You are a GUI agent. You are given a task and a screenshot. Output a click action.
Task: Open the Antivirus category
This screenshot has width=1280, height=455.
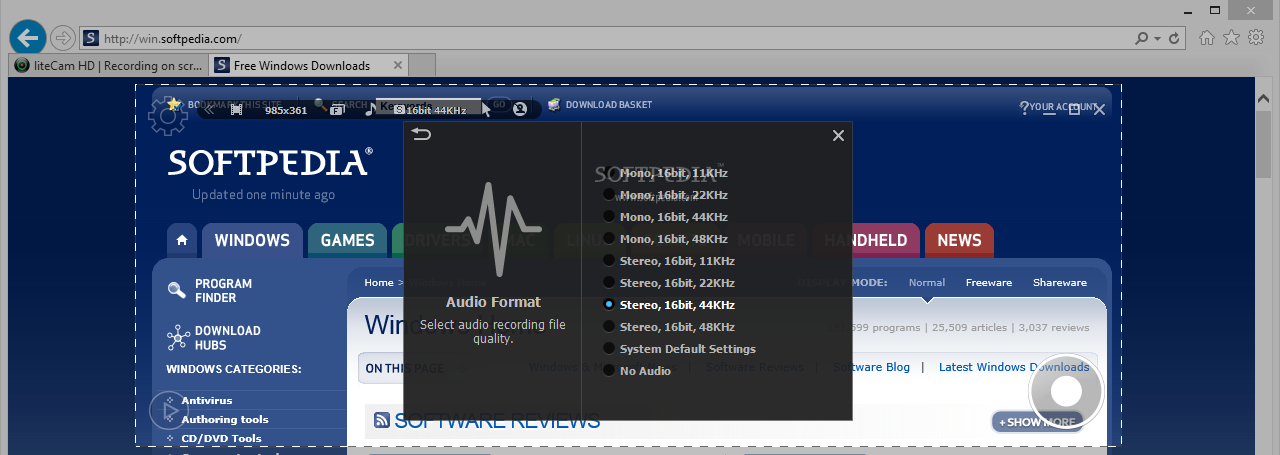click(207, 401)
